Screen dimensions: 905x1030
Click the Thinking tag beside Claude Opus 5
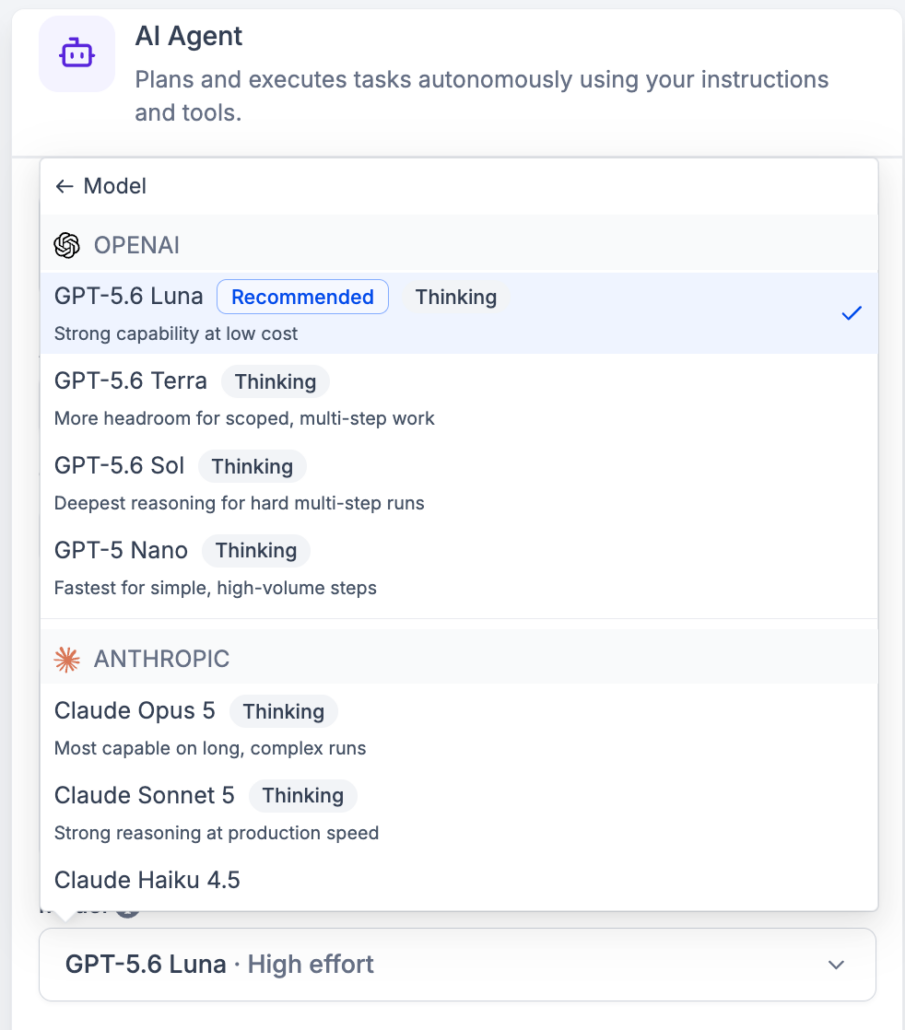click(x=284, y=711)
